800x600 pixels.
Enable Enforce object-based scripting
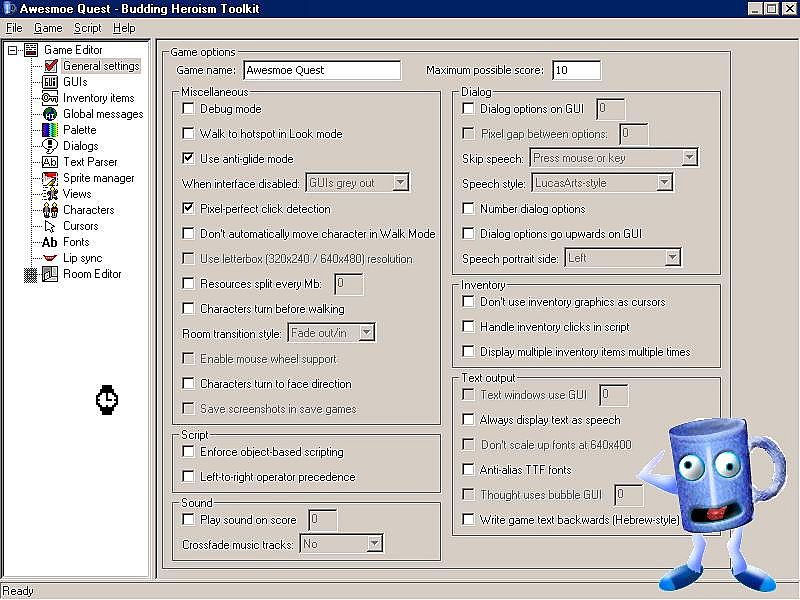(x=188, y=452)
